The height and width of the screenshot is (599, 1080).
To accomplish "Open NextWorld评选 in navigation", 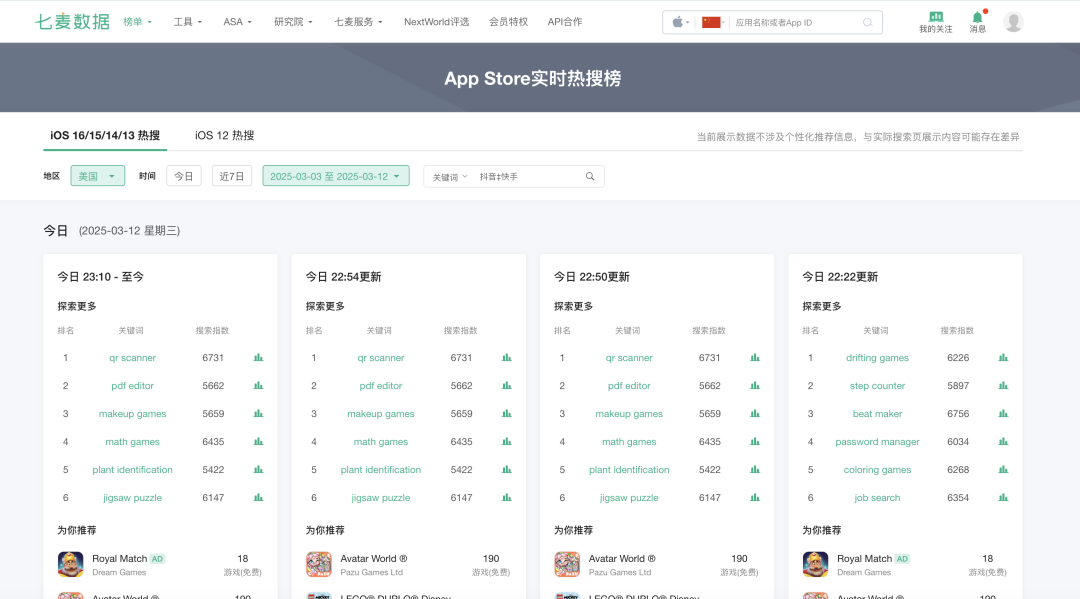I will pyautogui.click(x=436, y=22).
